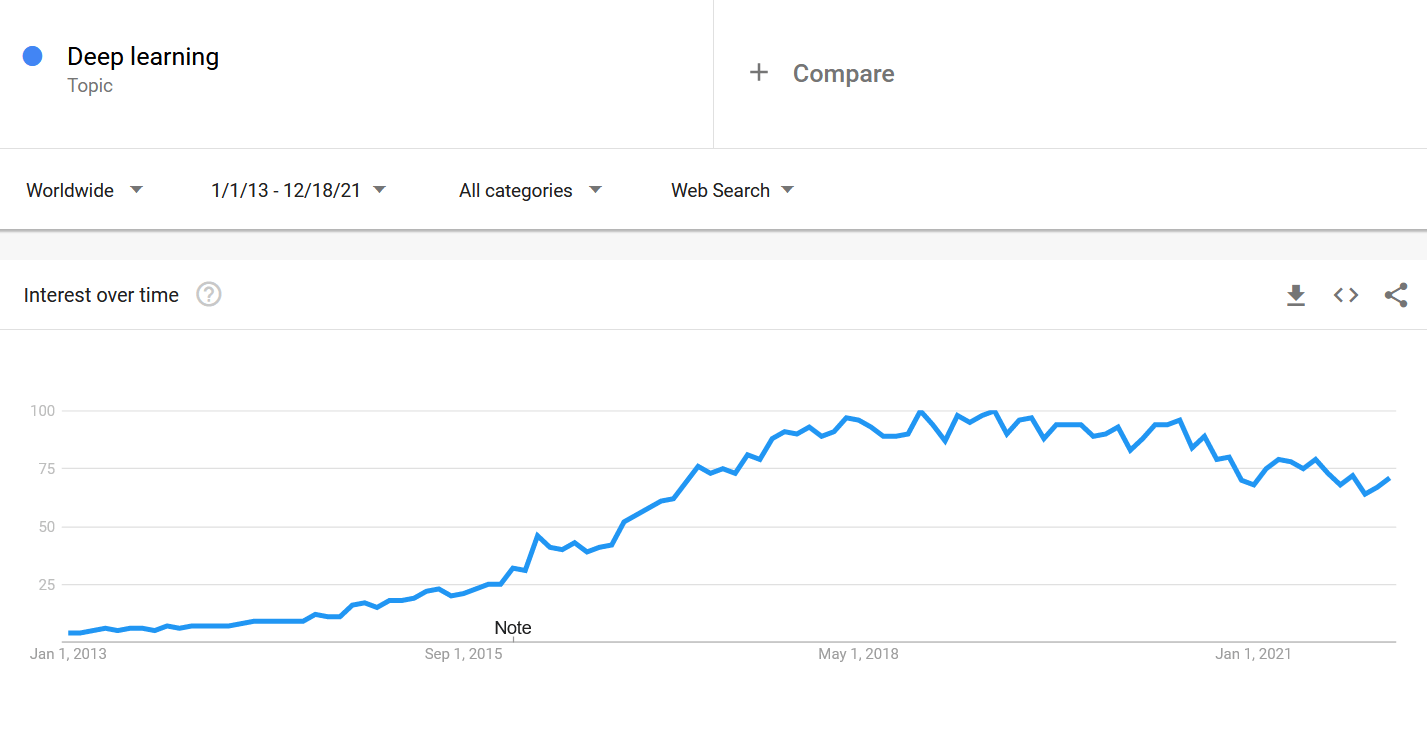Screen dimensions: 1427x747
Task: Click the Jan 1, 2013 axis label
Action: (68, 654)
